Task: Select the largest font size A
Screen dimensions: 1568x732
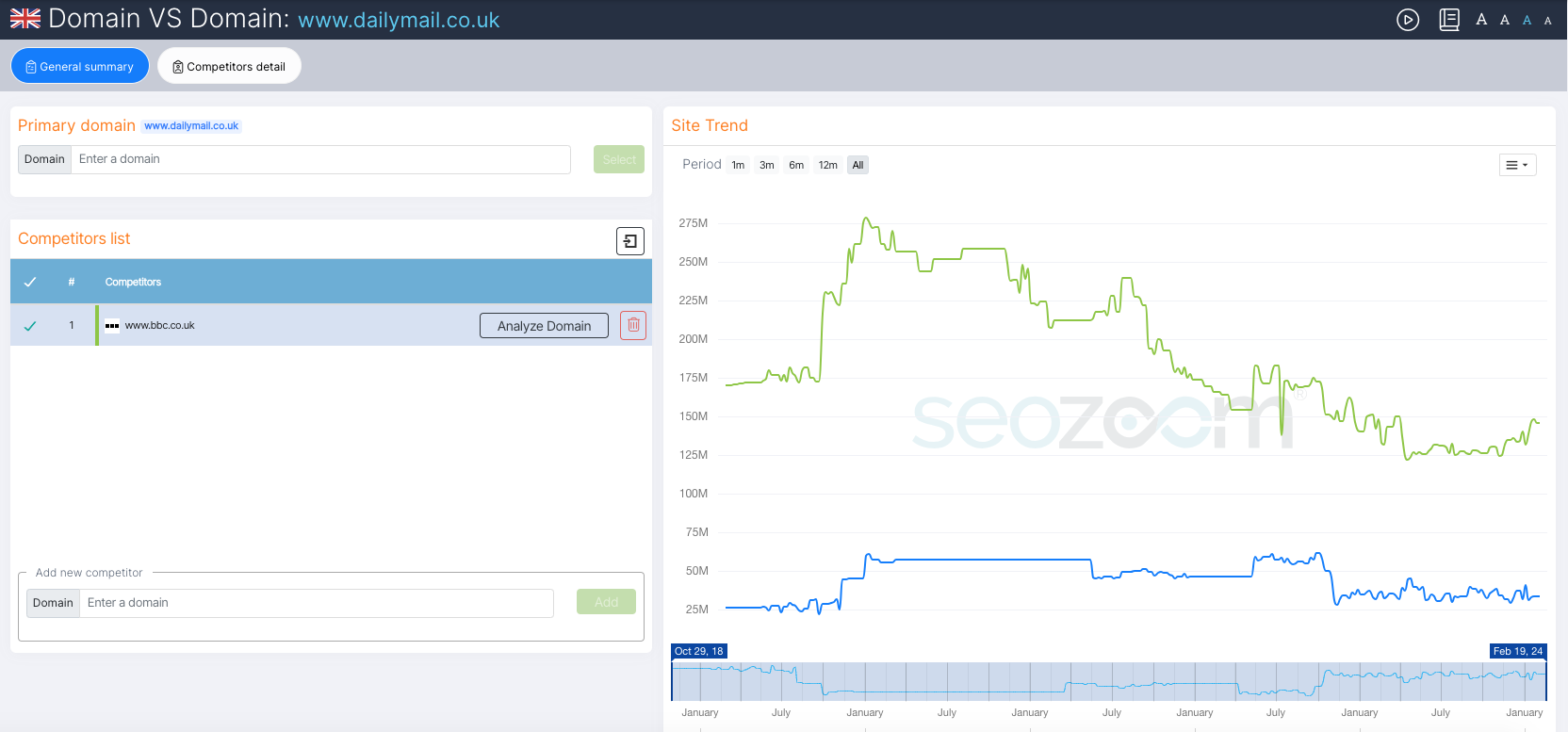Action: [1481, 19]
